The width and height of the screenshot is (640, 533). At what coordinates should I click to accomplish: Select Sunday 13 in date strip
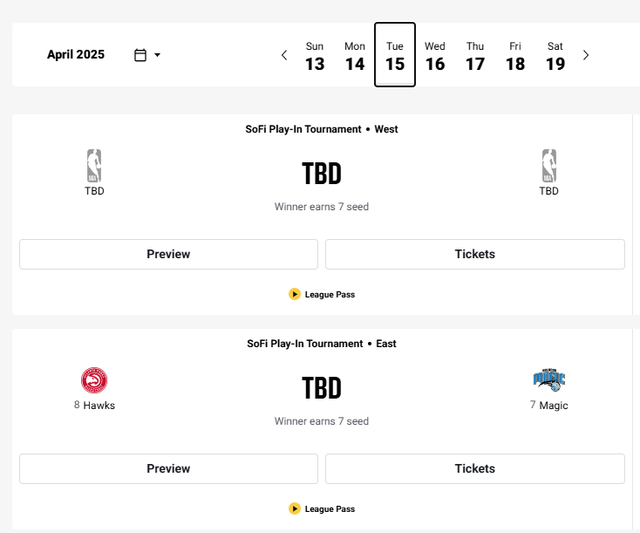[315, 56]
